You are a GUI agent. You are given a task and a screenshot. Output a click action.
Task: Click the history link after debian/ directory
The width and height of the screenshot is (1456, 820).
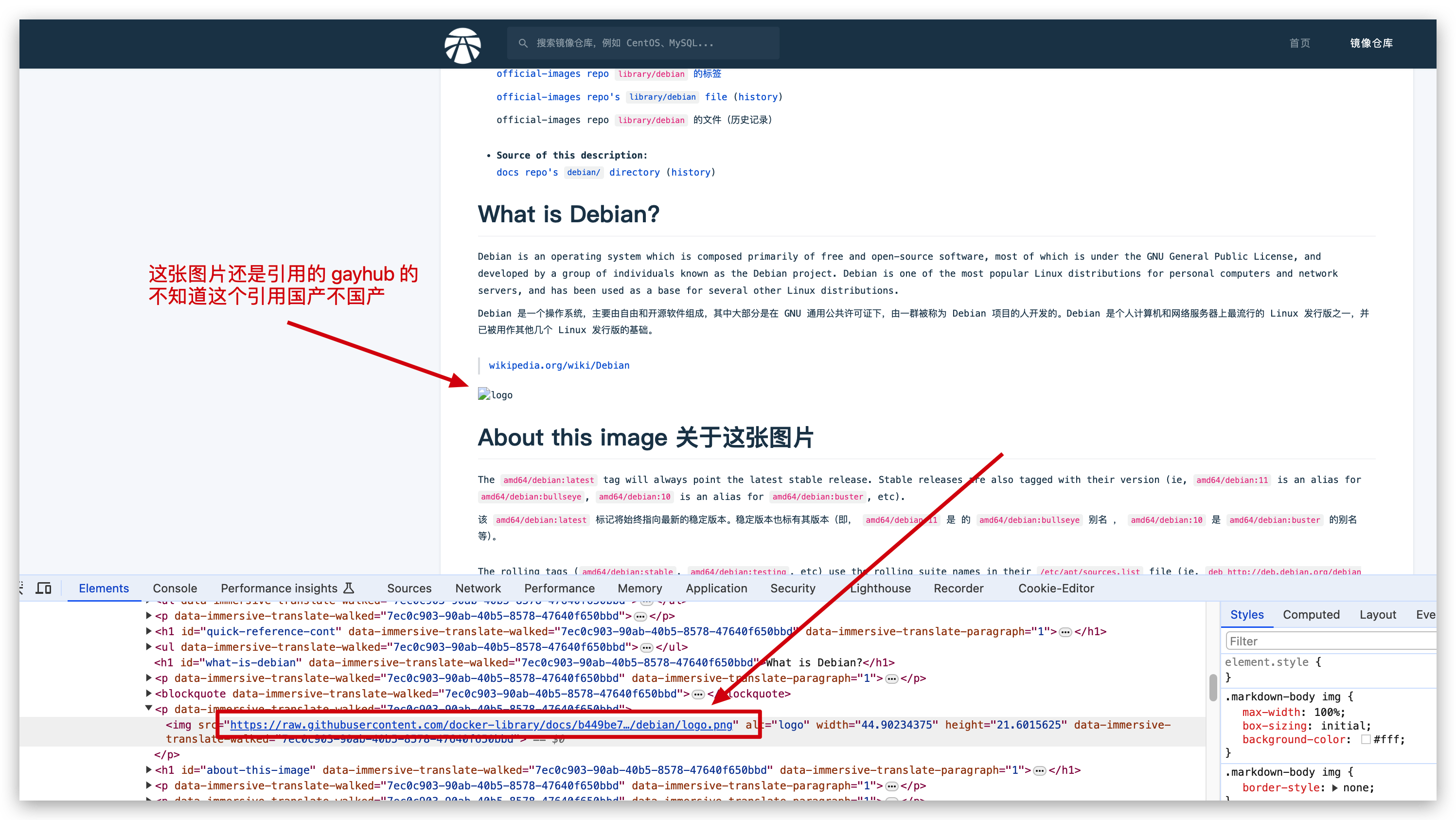coord(690,172)
